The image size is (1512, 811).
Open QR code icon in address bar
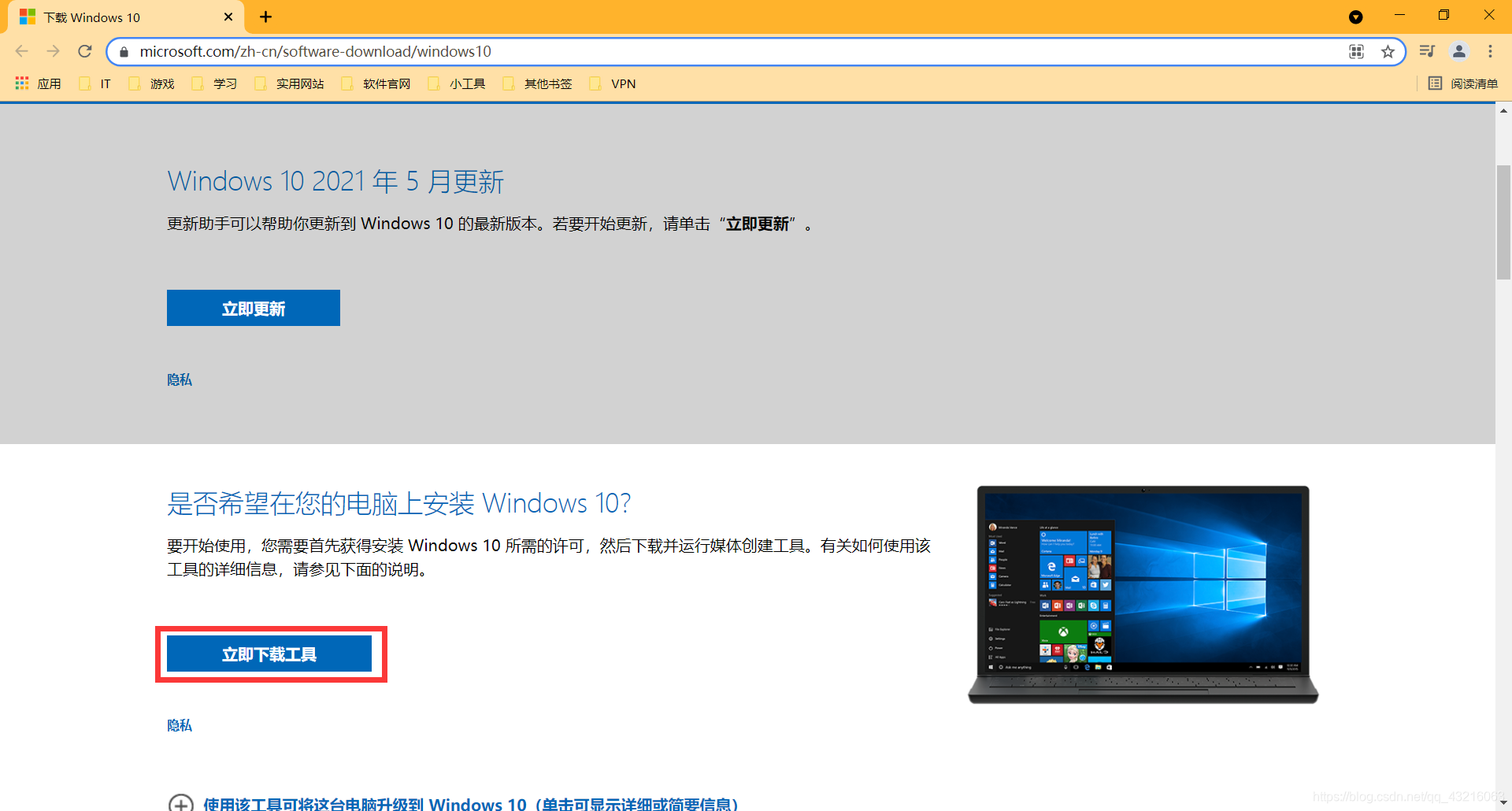coord(1356,51)
